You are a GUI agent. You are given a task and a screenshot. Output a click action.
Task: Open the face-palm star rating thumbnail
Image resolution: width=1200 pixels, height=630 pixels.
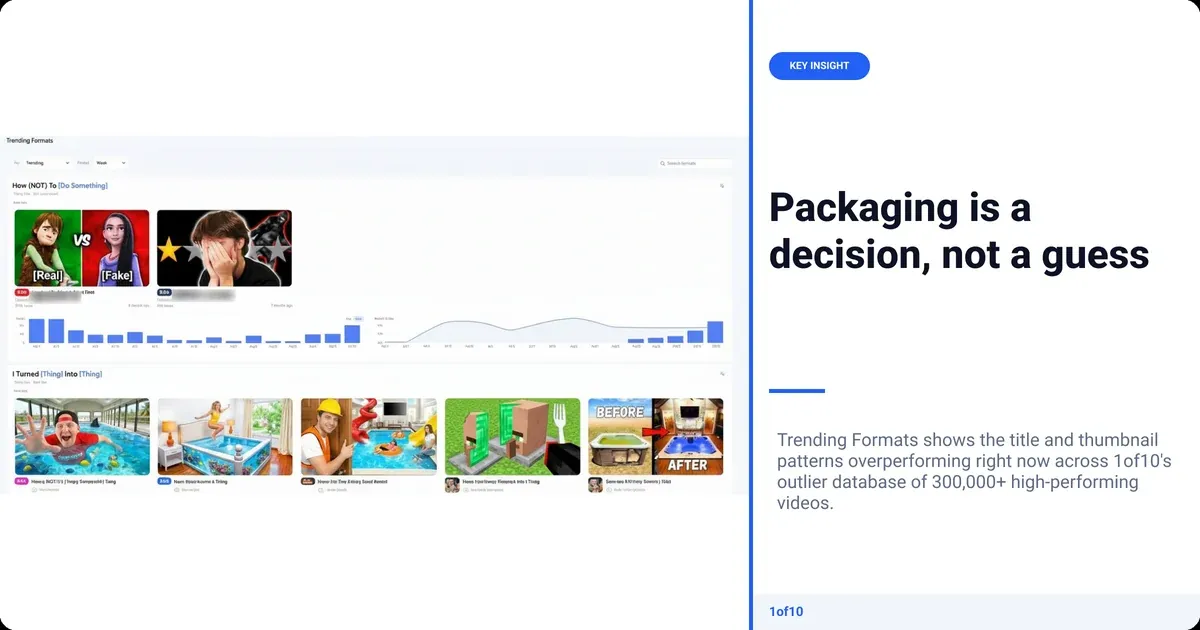tap(224, 248)
